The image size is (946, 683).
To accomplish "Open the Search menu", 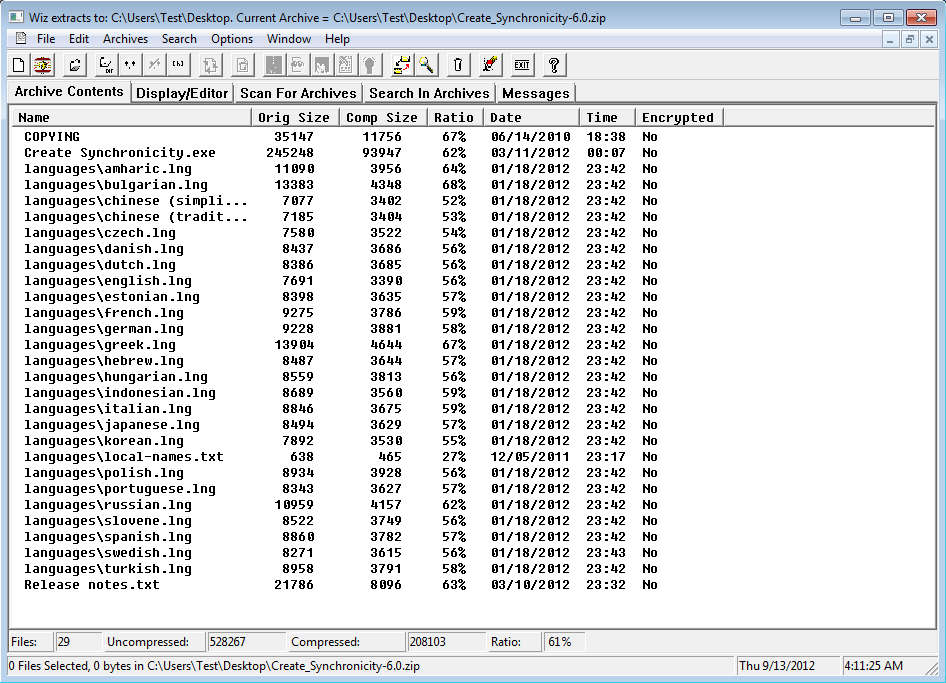I will click(179, 39).
